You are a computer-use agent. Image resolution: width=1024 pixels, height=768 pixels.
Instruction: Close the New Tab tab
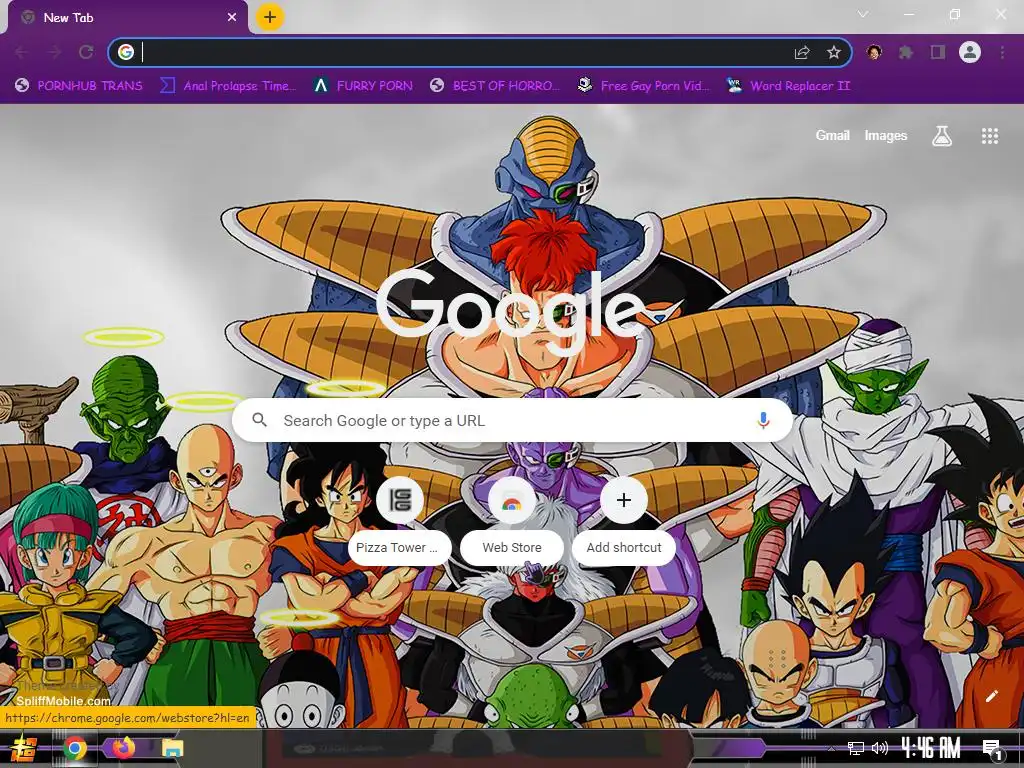232,18
